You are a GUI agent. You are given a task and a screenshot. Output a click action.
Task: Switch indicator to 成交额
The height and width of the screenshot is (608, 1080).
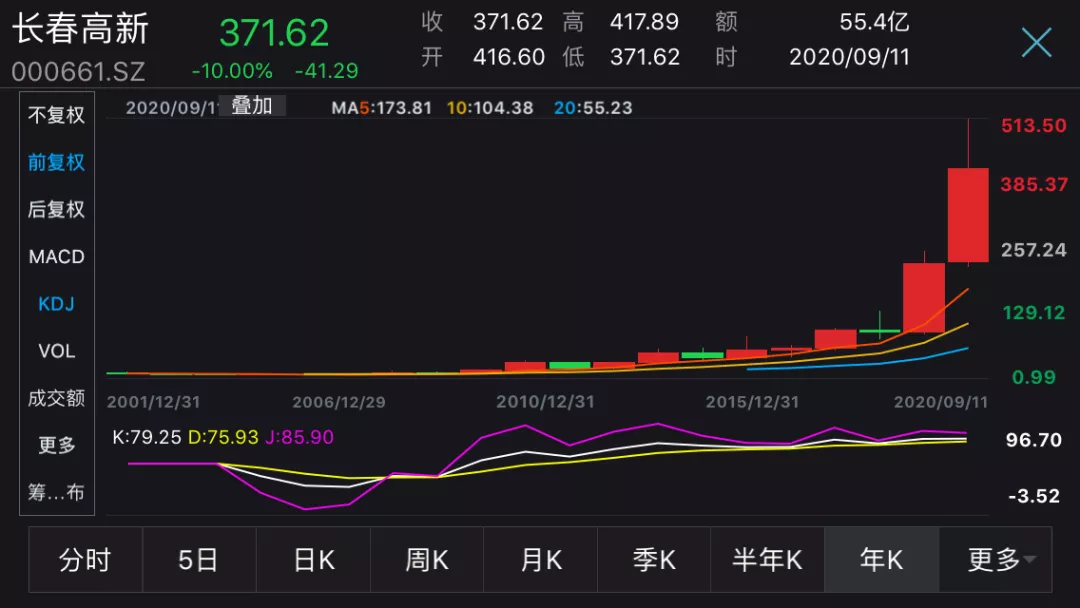pos(56,398)
